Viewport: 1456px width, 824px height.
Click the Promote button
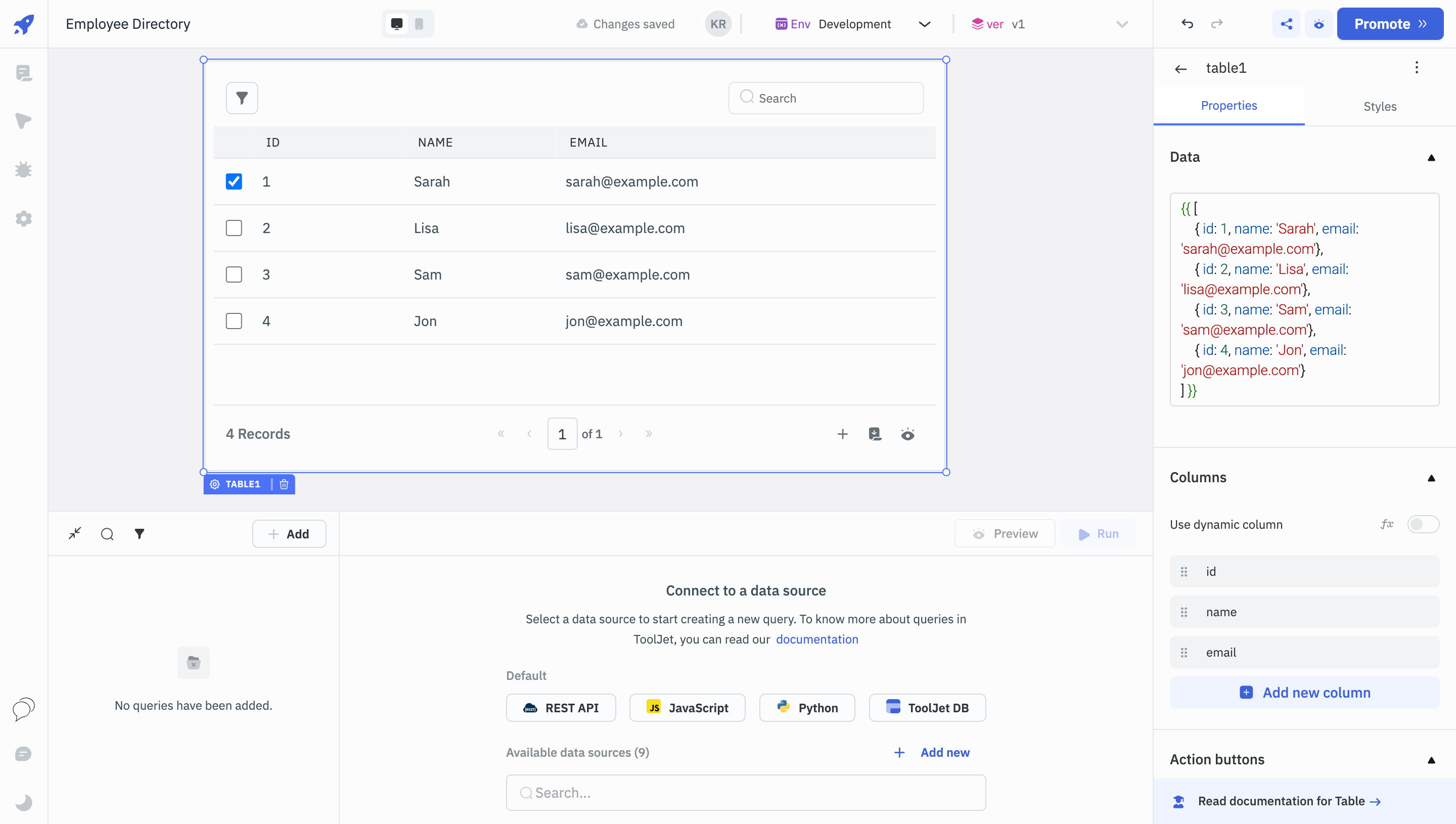1389,24
